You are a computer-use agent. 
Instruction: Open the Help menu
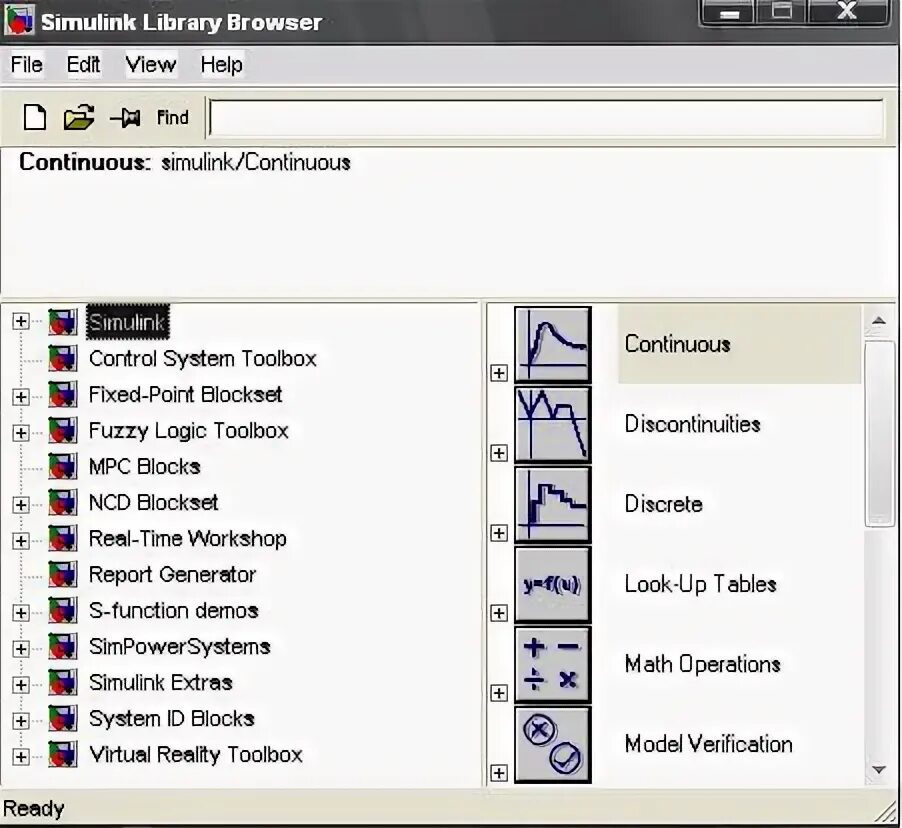pos(221,64)
